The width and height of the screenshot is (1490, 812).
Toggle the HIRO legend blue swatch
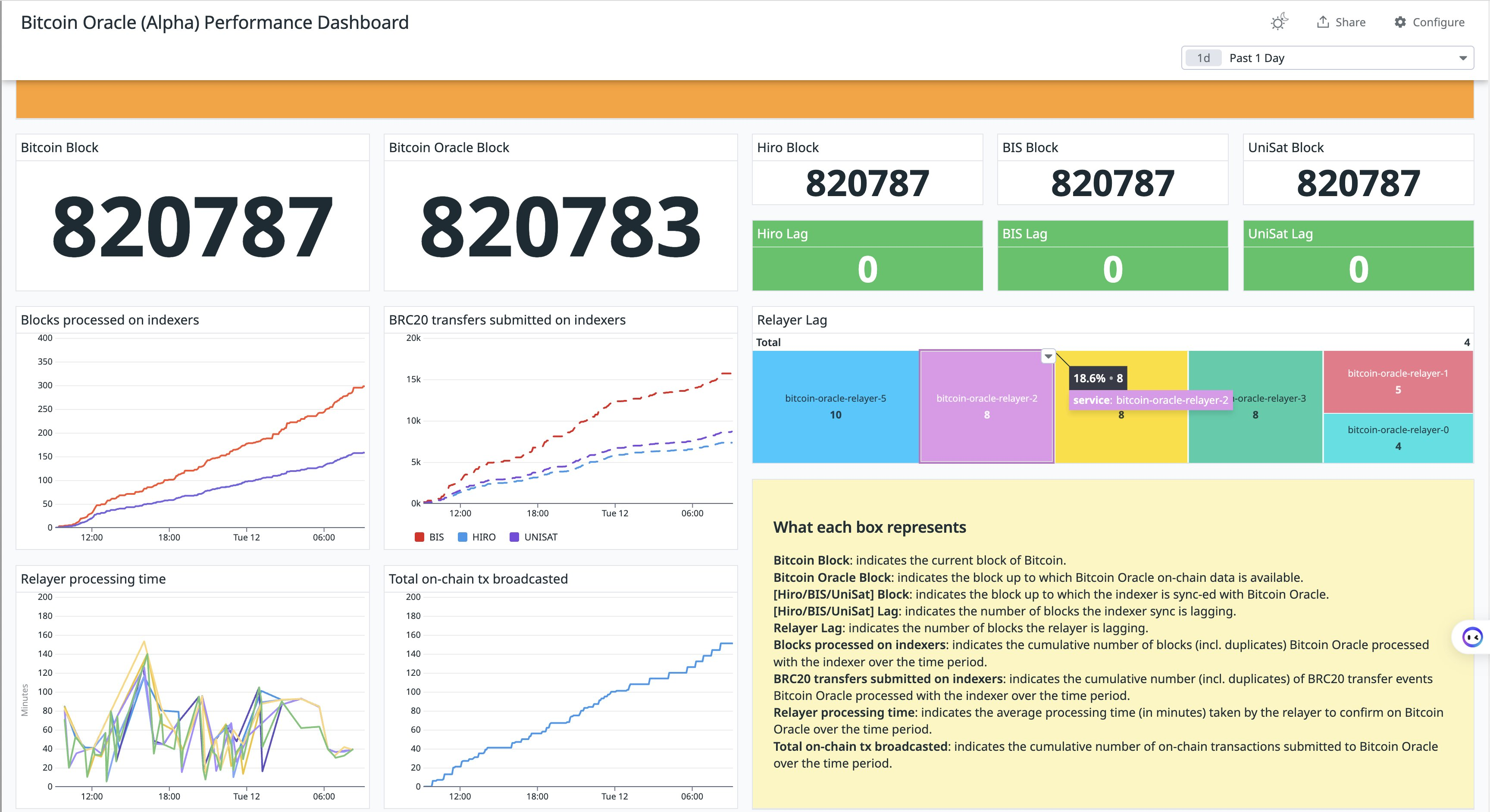tap(462, 537)
